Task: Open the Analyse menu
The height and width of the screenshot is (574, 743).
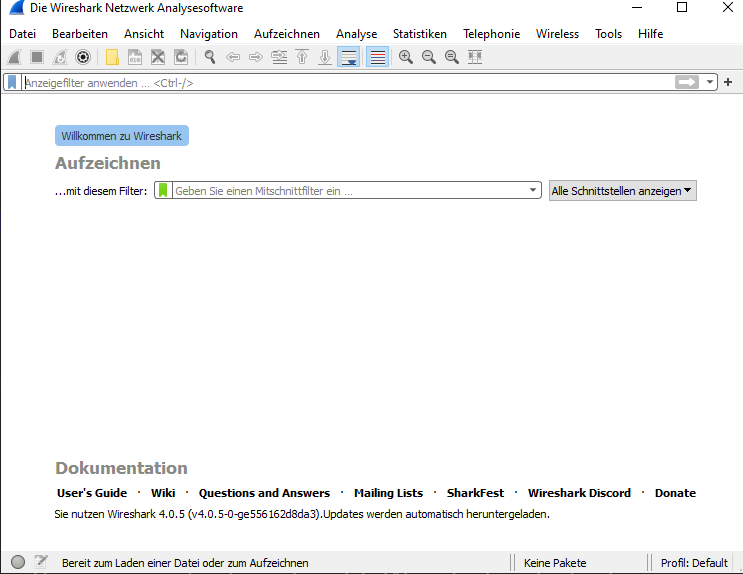Action: click(356, 34)
